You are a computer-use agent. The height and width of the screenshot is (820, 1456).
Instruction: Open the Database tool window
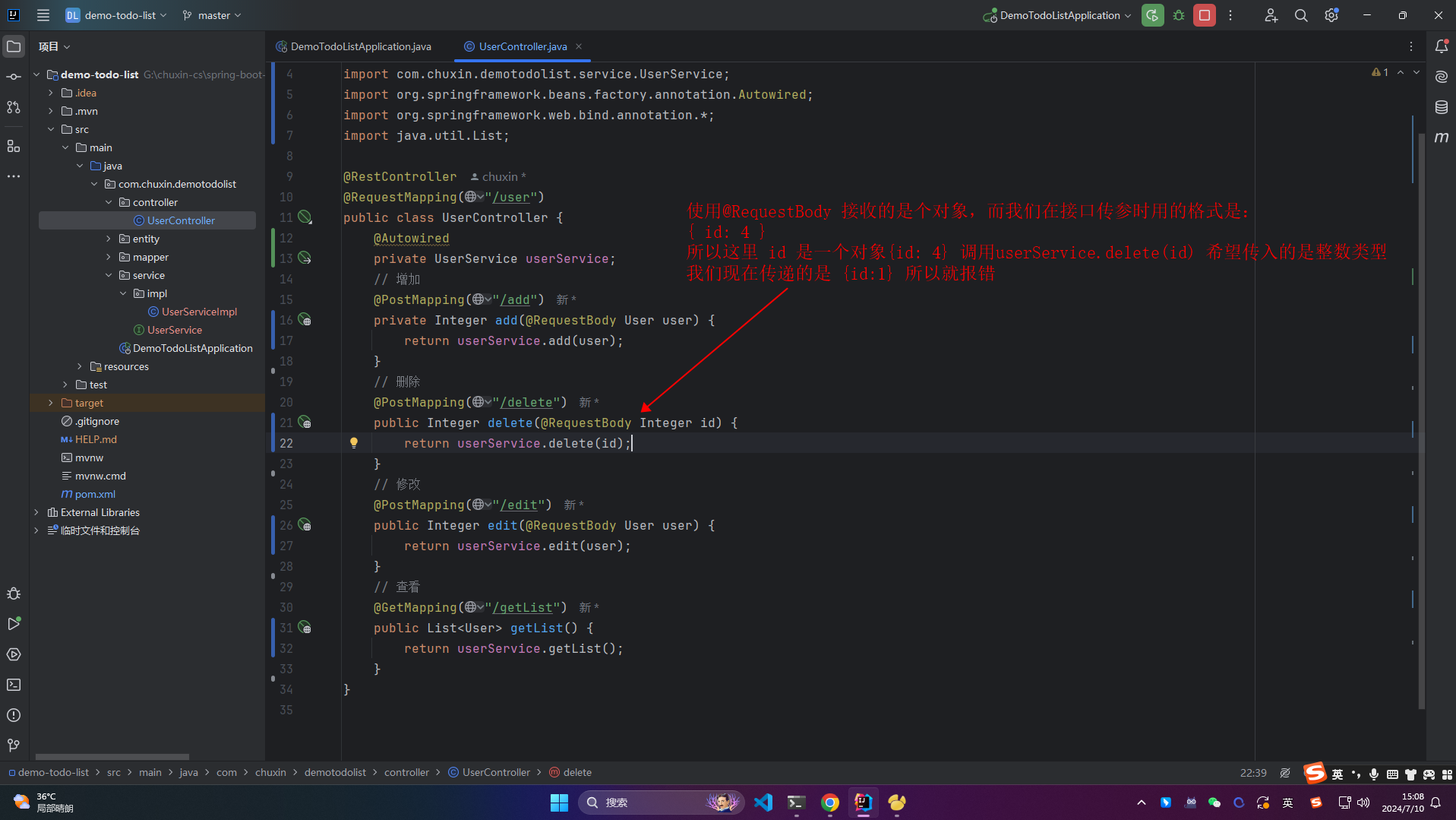click(x=1441, y=107)
